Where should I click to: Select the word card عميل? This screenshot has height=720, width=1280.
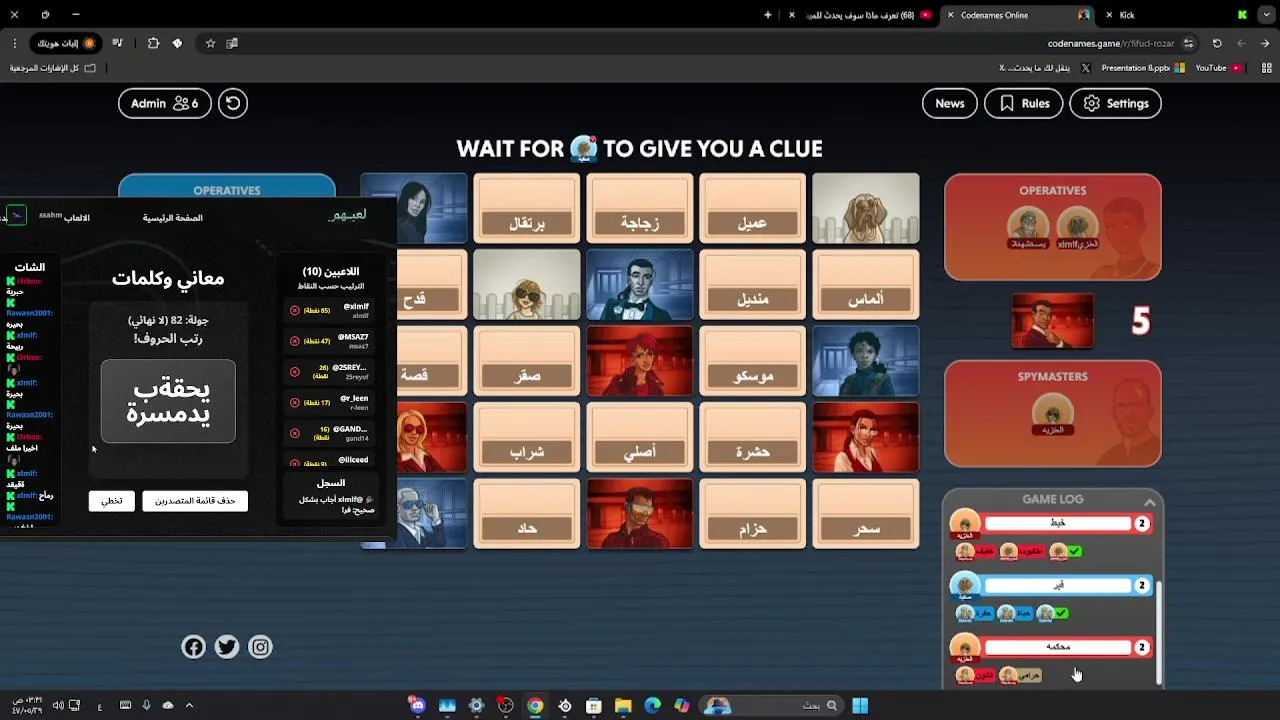[752, 208]
